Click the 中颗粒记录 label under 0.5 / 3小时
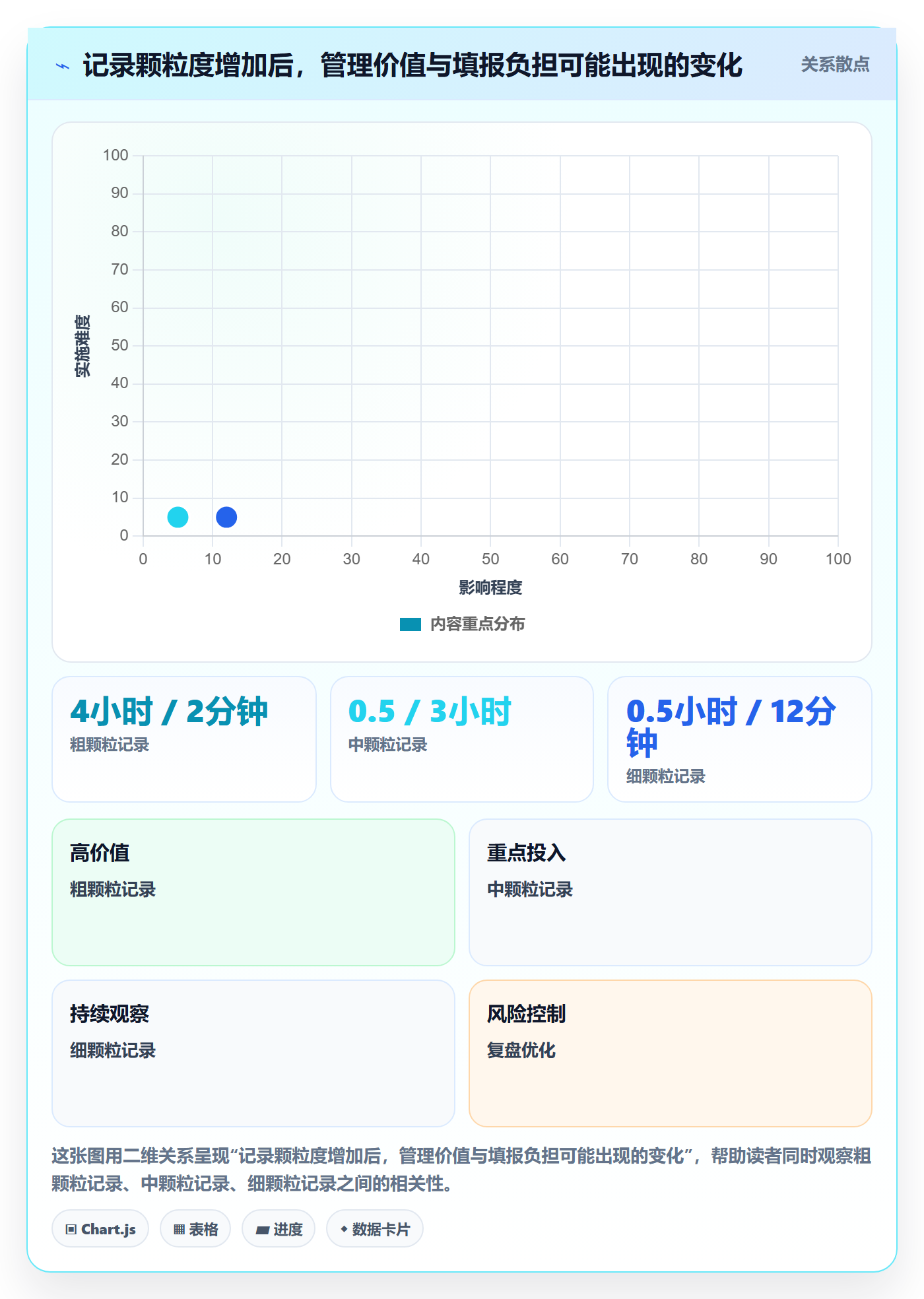The image size is (924, 1299). tap(388, 745)
